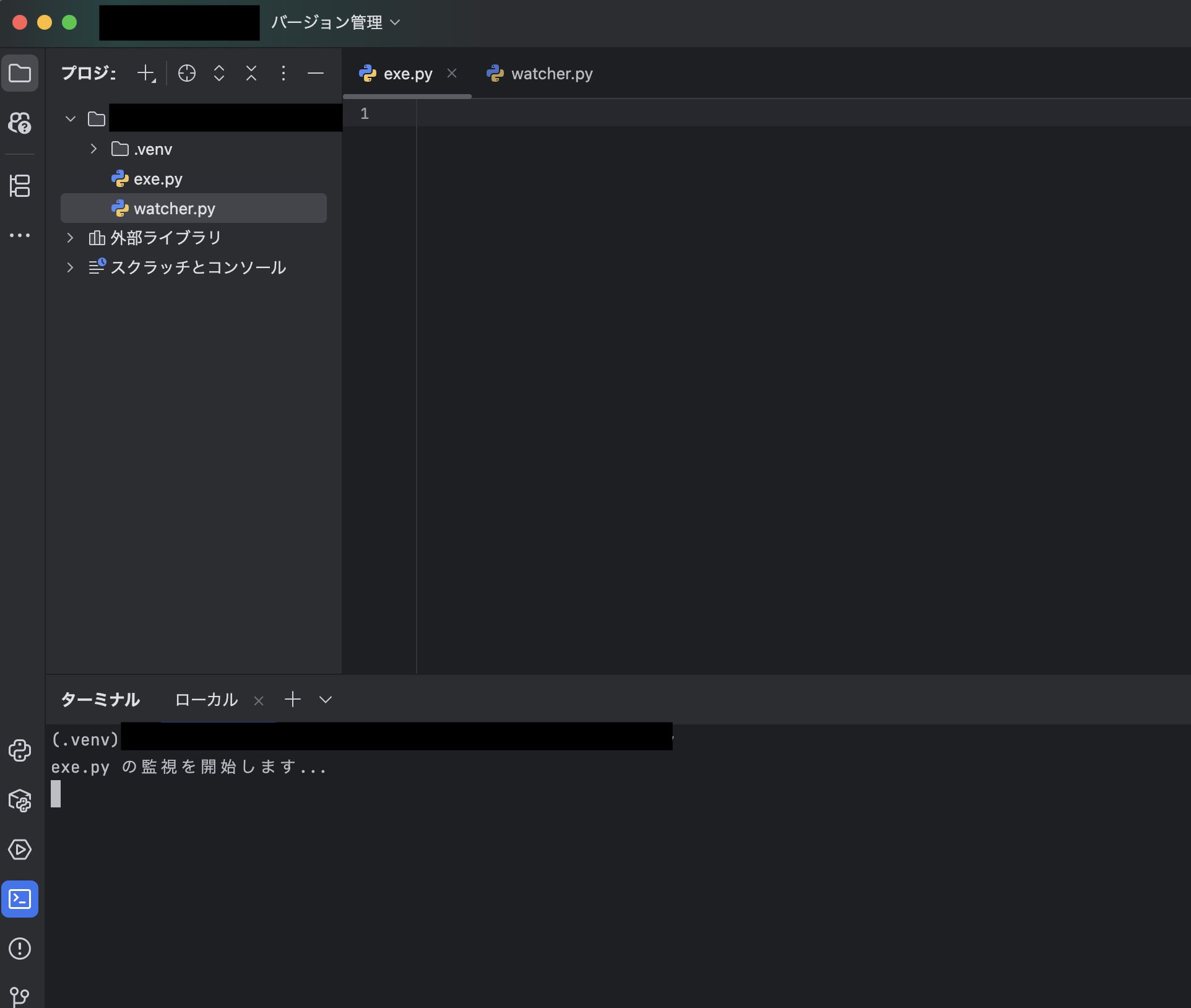This screenshot has width=1191, height=1008.
Task: Toggle the Terminal tool window icon
Action: tap(20, 899)
